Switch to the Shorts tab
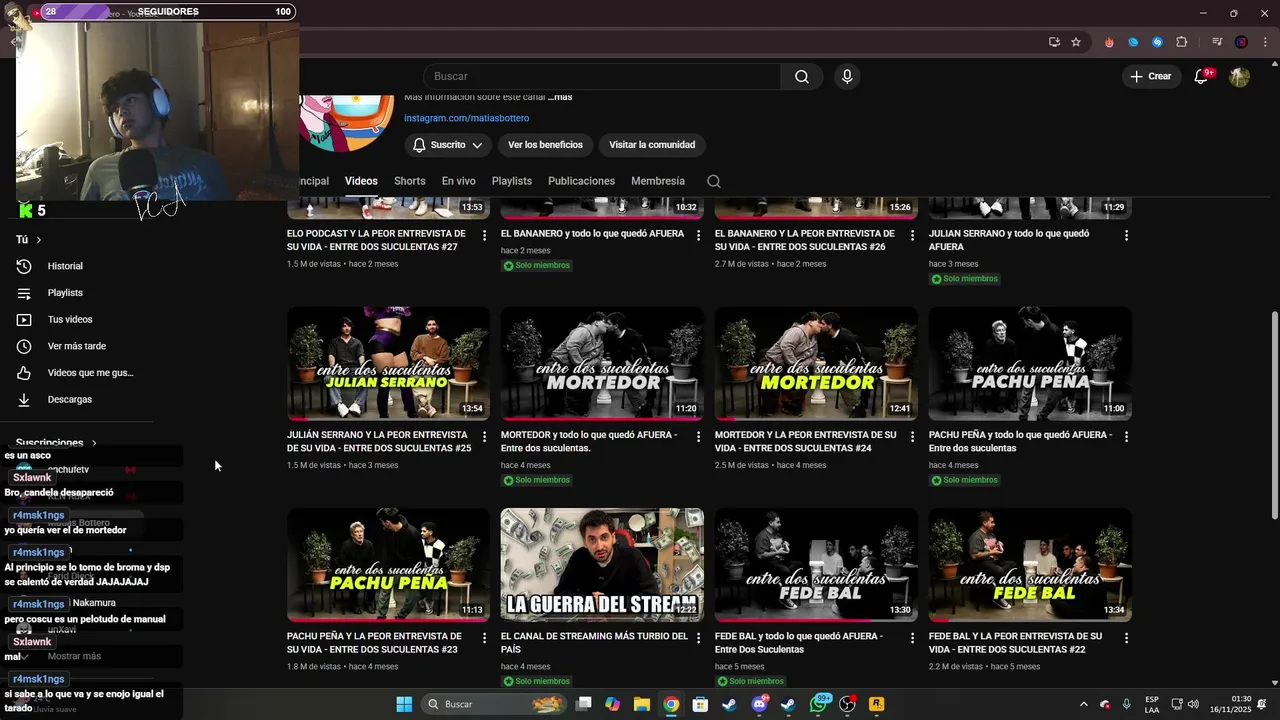This screenshot has width=1280, height=720. pos(410,181)
